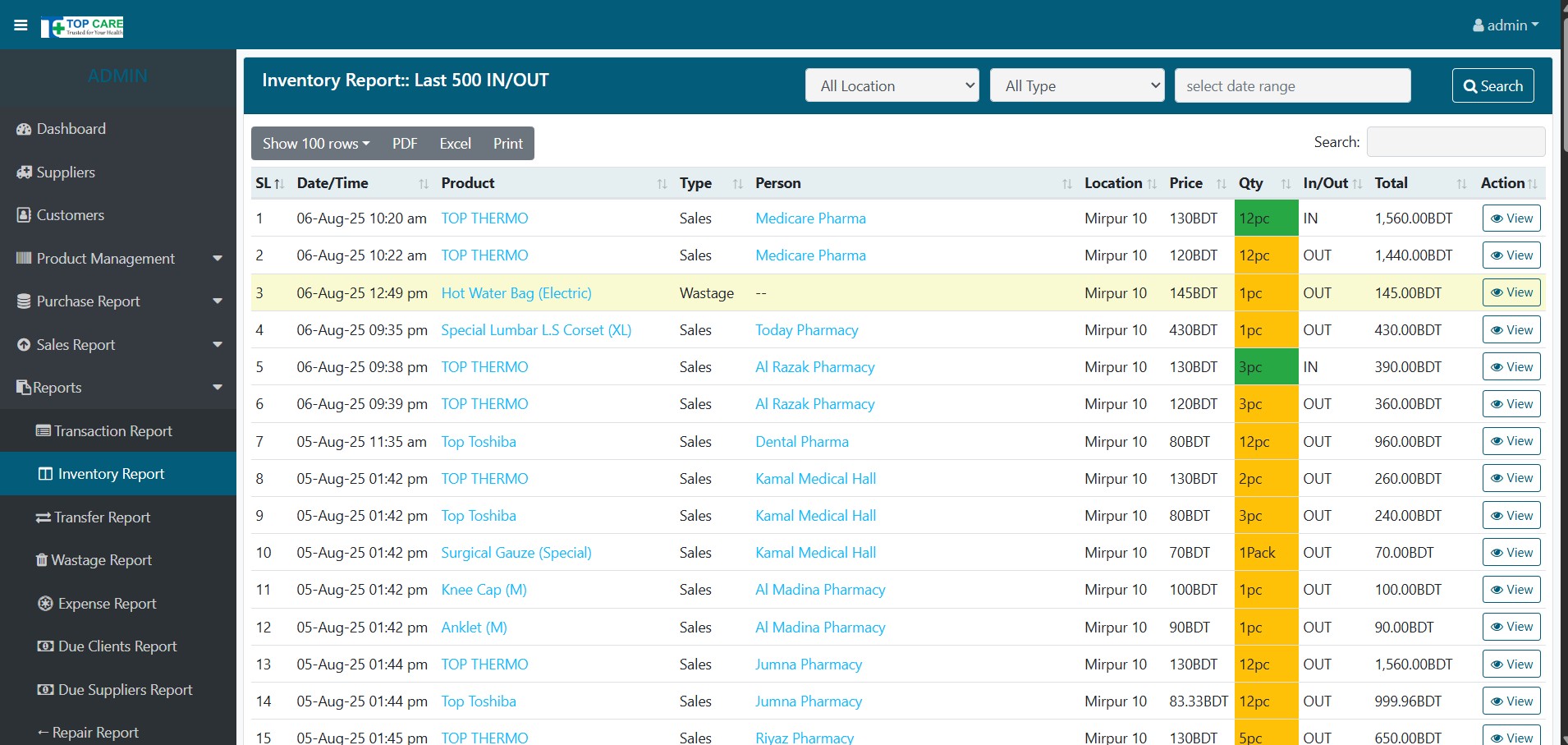
Task: Click the select date range field
Action: (x=1292, y=85)
